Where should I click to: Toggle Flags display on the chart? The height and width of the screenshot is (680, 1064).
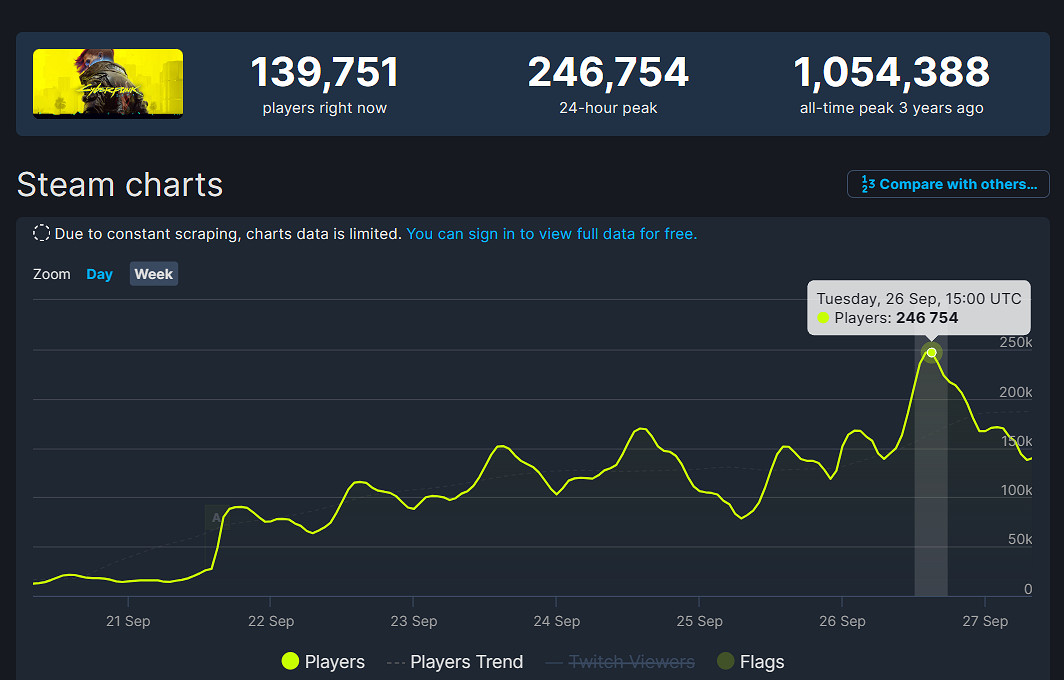[x=750, y=661]
